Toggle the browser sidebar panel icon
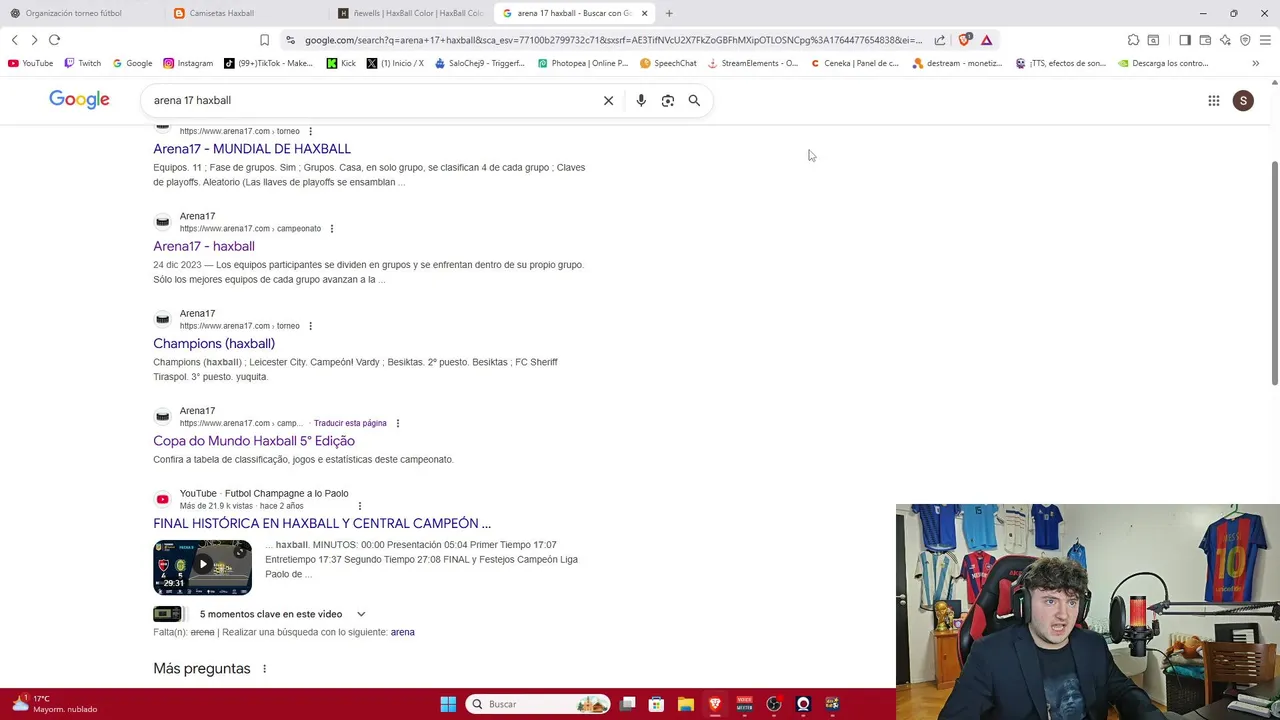 coord(1184,40)
